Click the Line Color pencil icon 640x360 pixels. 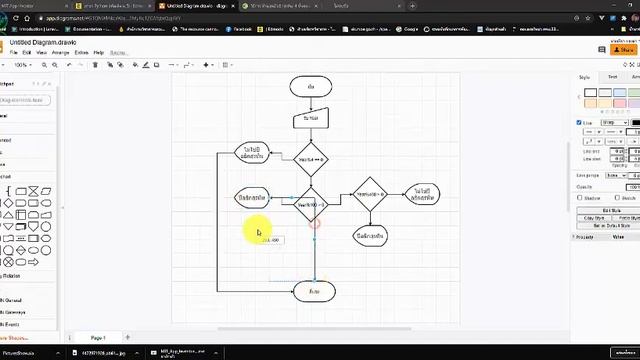click(x=146, y=65)
